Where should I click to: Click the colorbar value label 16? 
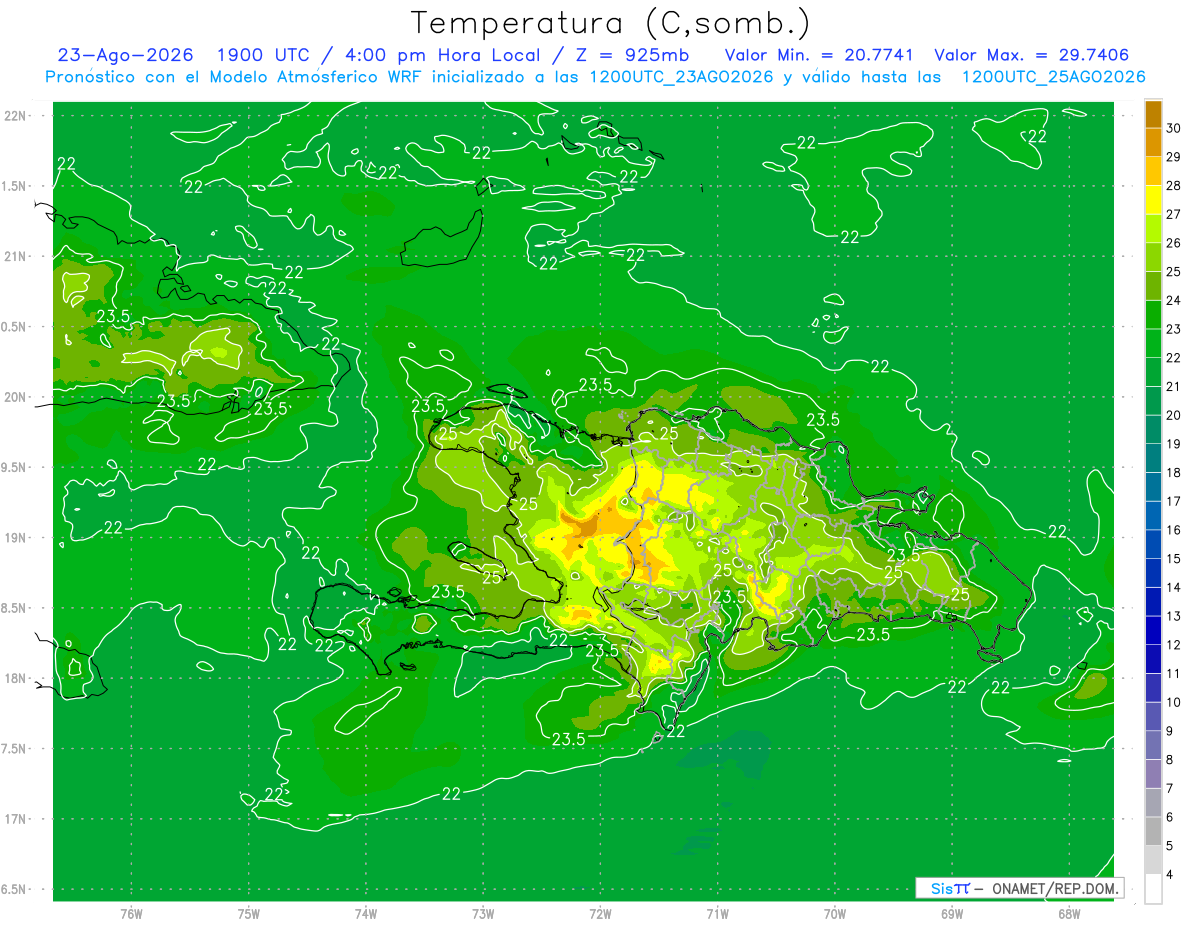pos(1174,530)
